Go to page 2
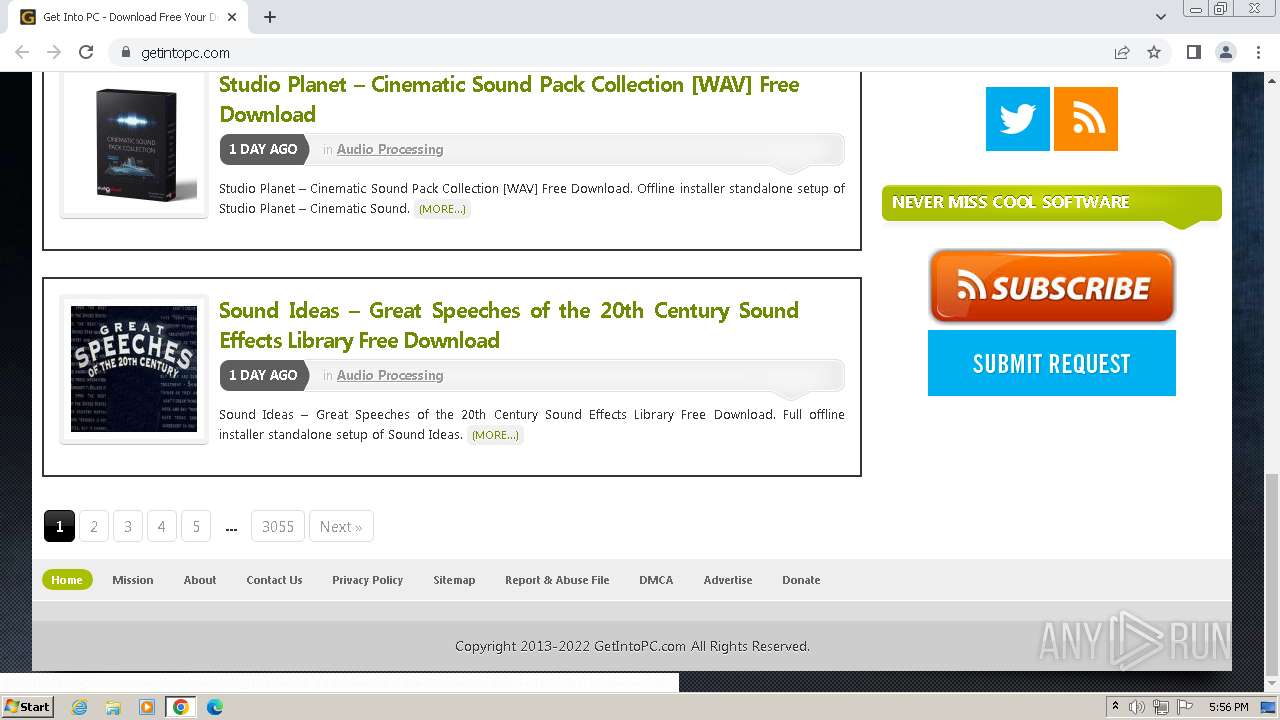This screenshot has width=1280, height=720. point(94,526)
